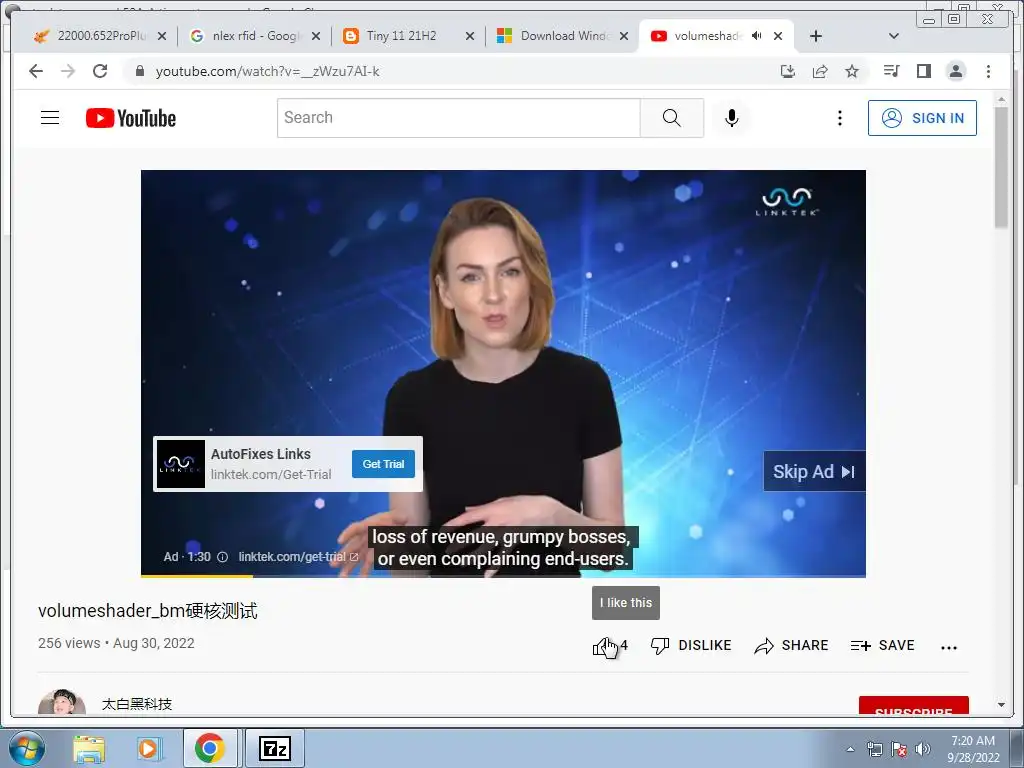Screen dimensions: 1024x768
Task: Click SHARE button
Action: point(791,645)
